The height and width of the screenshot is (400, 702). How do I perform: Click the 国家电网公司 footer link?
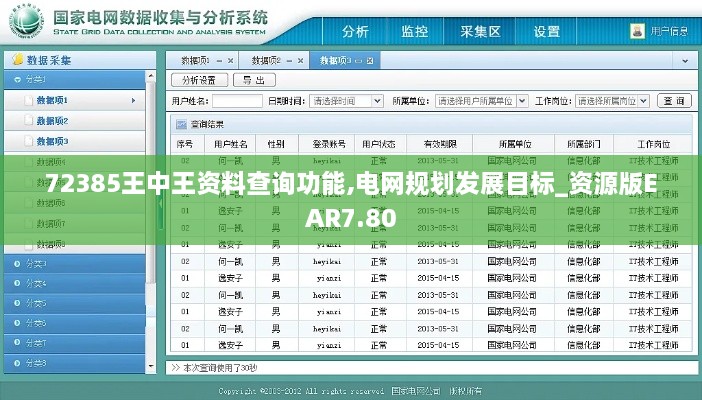(416, 391)
